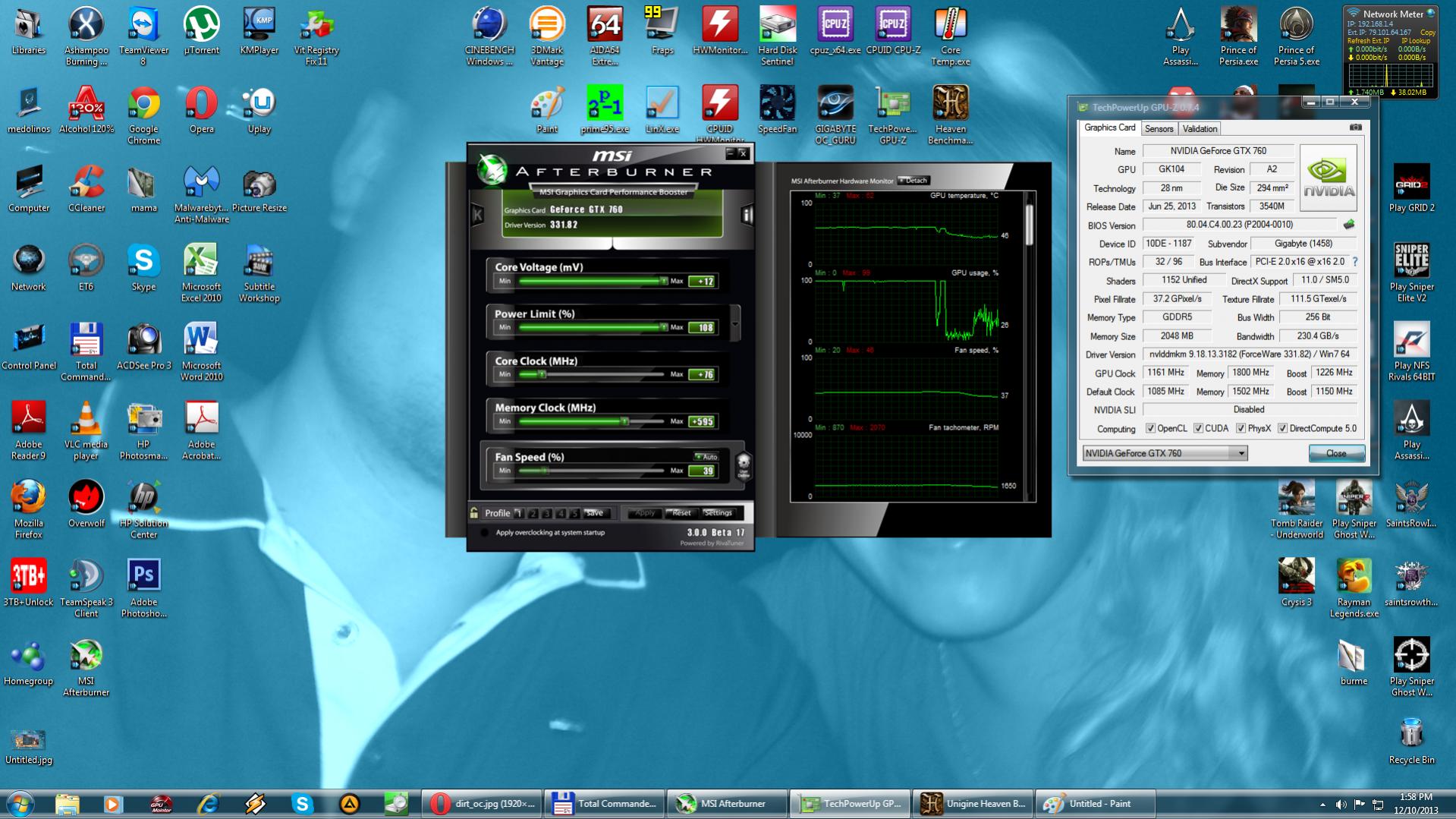Click the hardware monitor graph scrollbar

coord(1030,224)
